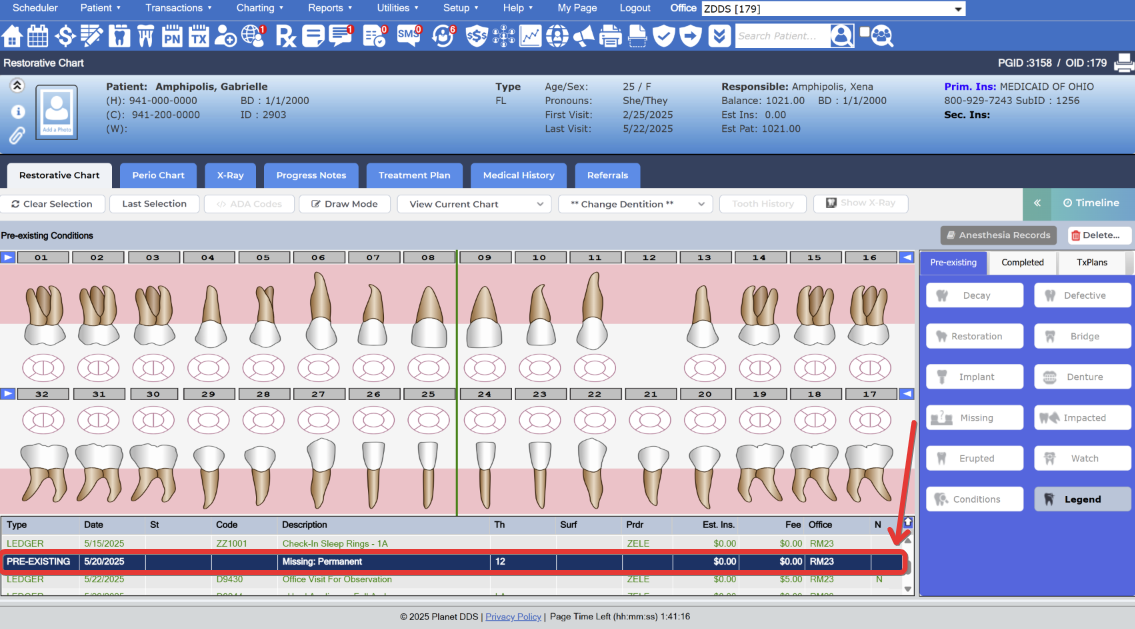Click the Last Selection button
This screenshot has width=1135, height=629.
pos(154,204)
